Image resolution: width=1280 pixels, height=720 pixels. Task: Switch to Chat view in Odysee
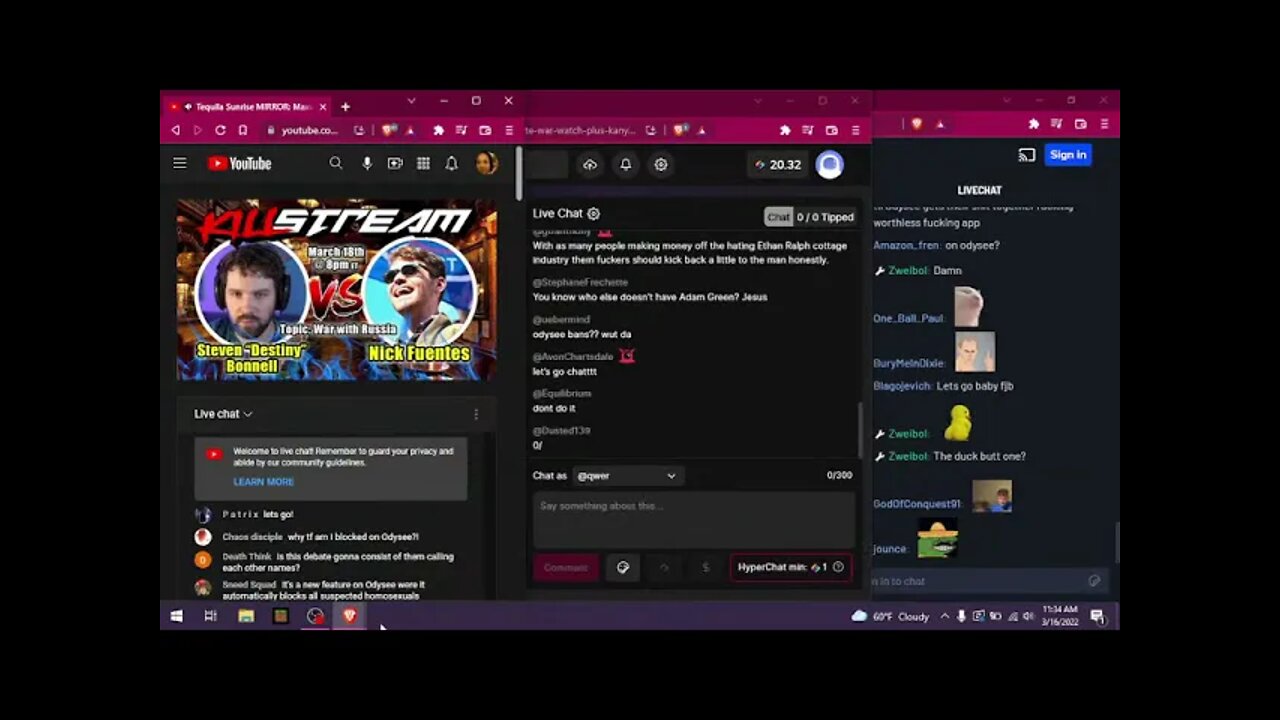pyautogui.click(x=778, y=217)
